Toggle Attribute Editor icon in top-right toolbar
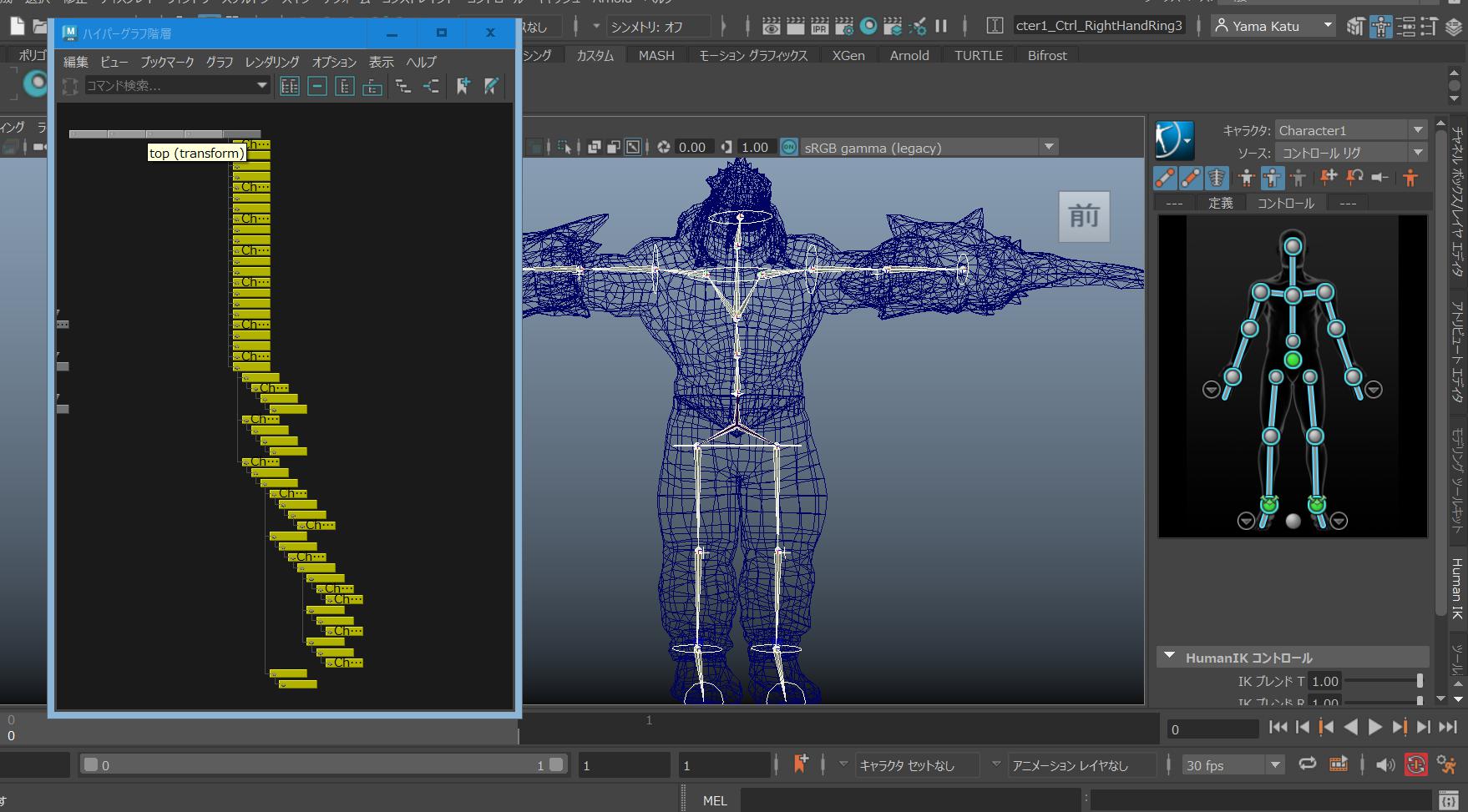The height and width of the screenshot is (812, 1468). [1406, 27]
